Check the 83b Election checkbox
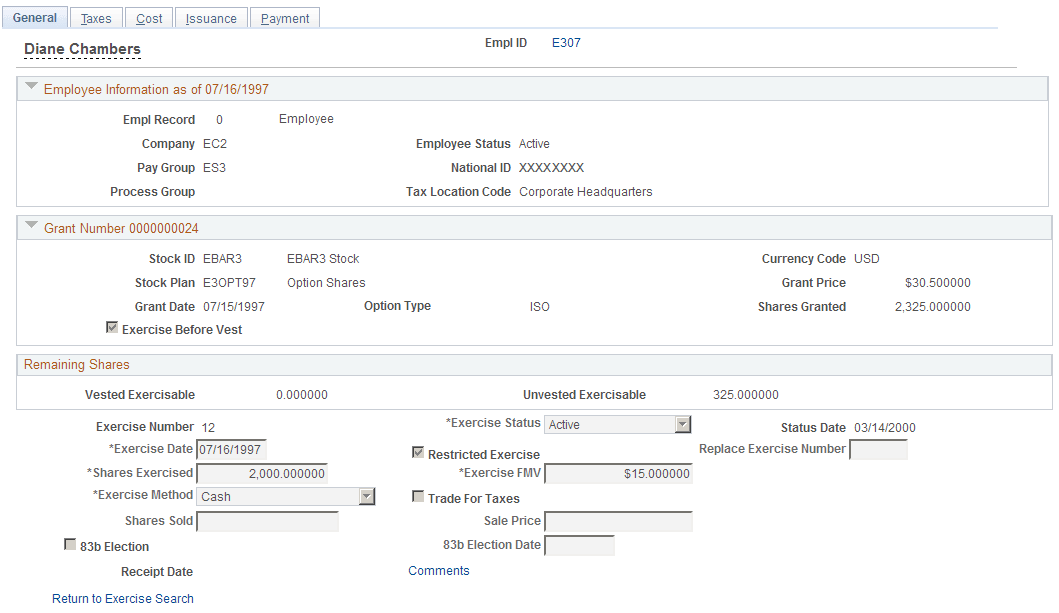This screenshot has height=613, width=1059. 70,544
